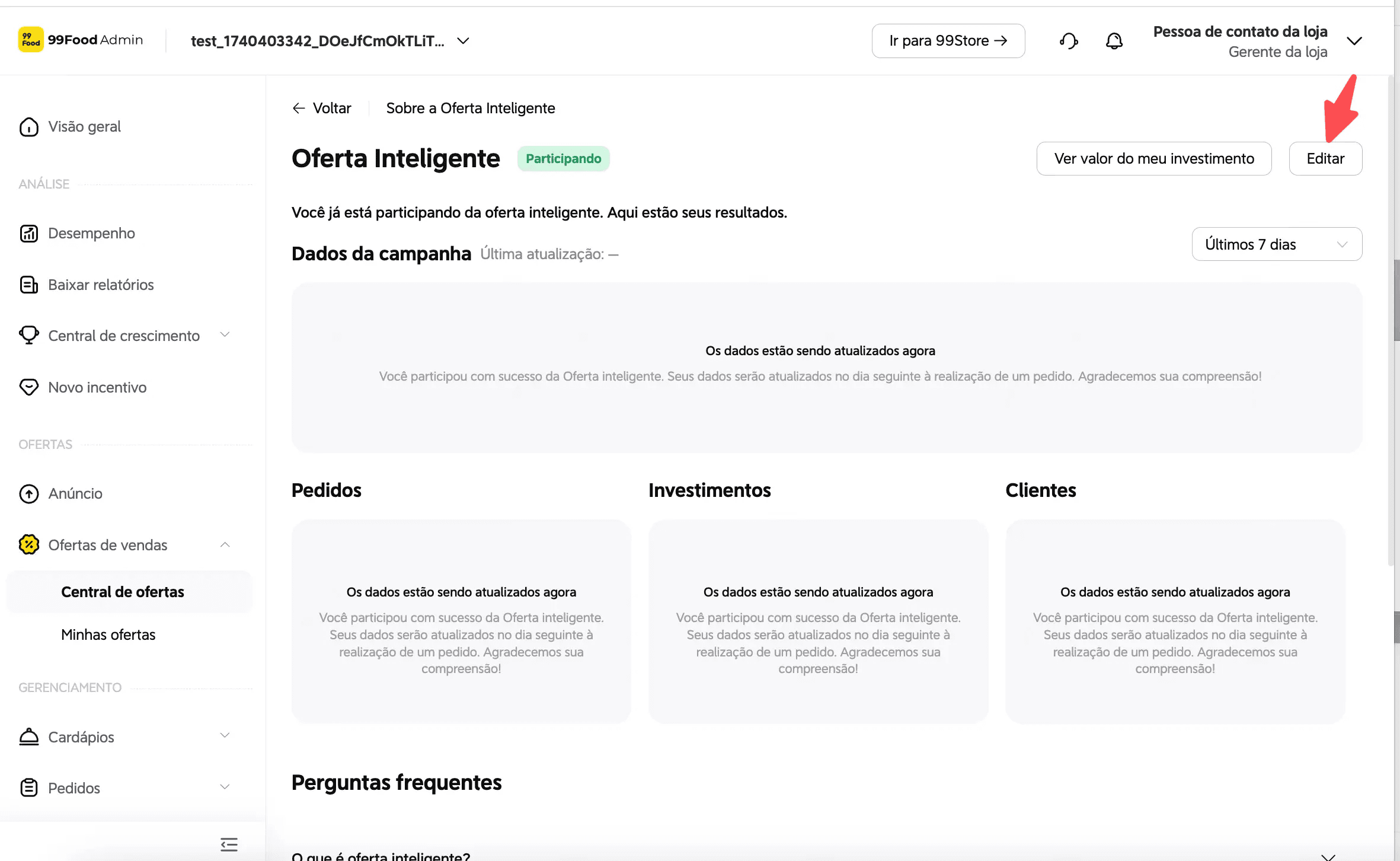Image resolution: width=1400 pixels, height=861 pixels.
Task: Open the Últimos 7 dias period dropdown
Action: (x=1277, y=244)
